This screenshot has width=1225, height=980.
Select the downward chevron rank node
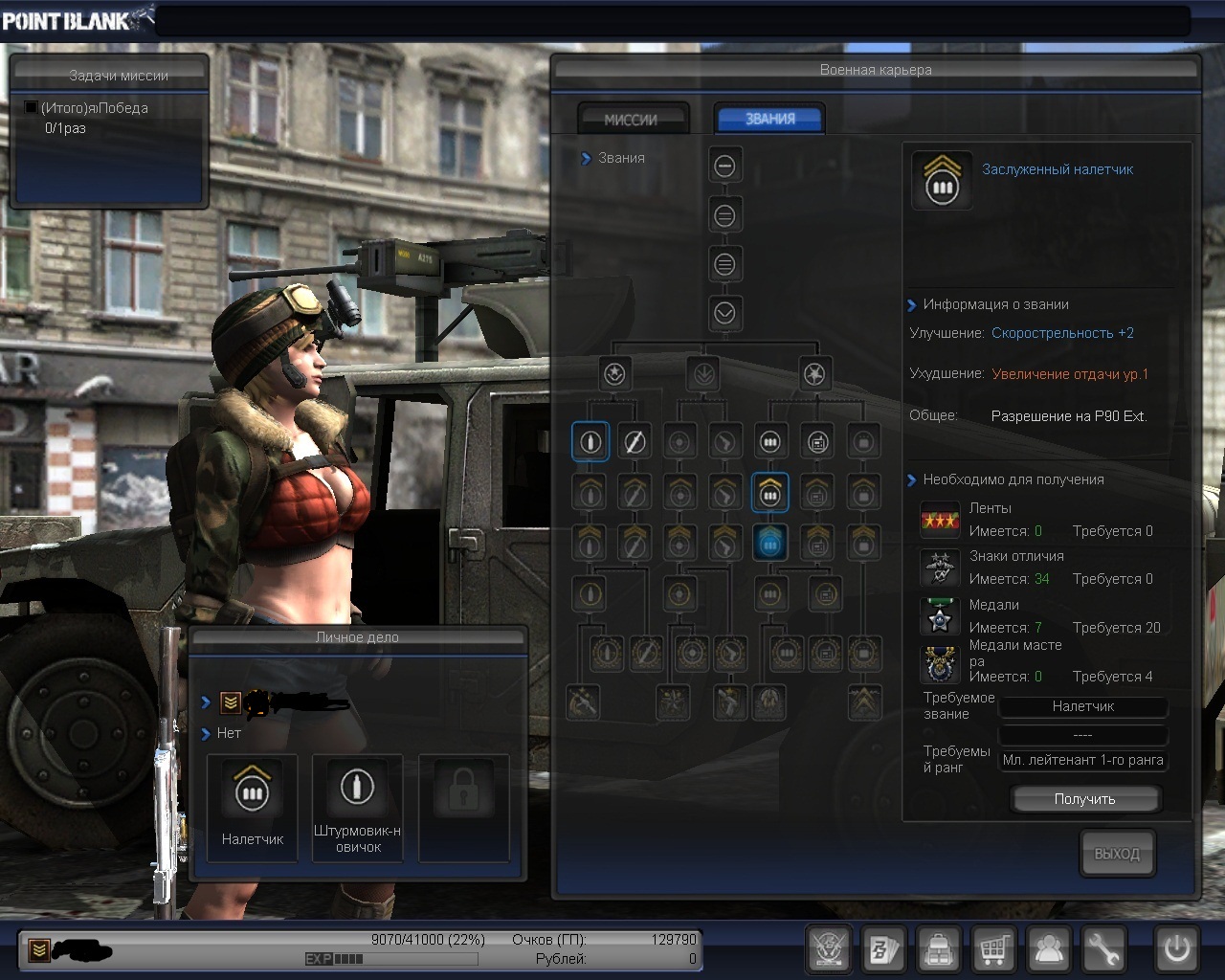[724, 313]
